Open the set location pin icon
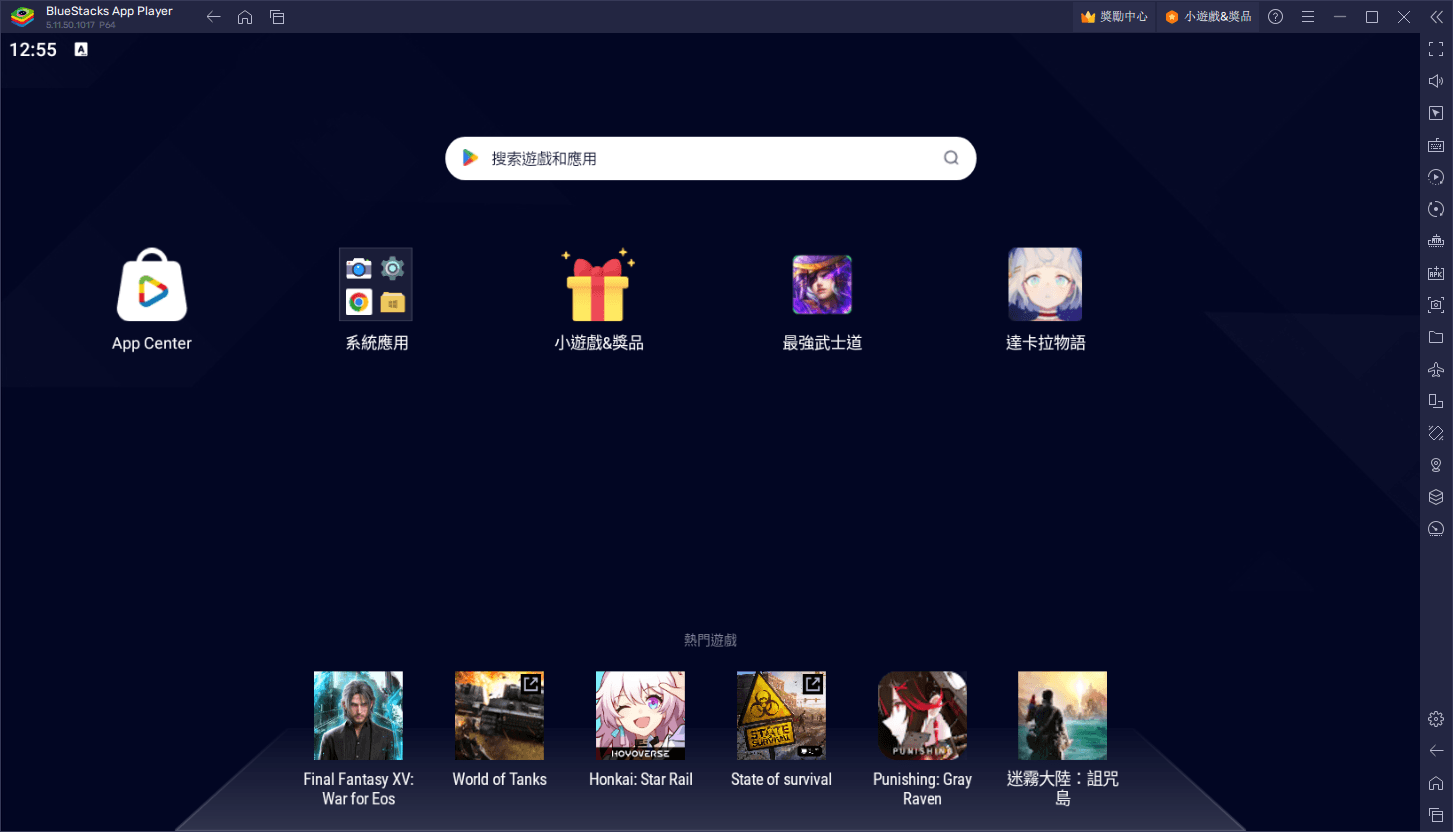Image resolution: width=1453 pixels, height=832 pixels. point(1436,465)
